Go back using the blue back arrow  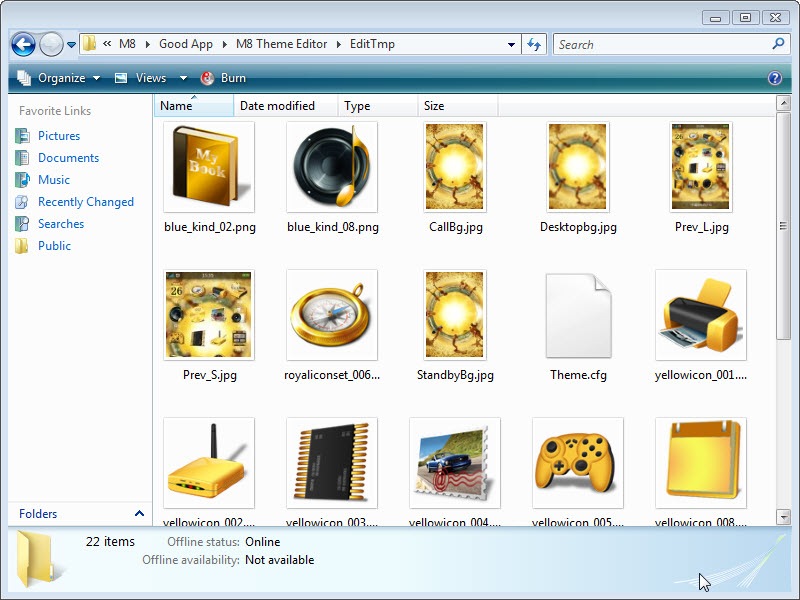pos(23,44)
